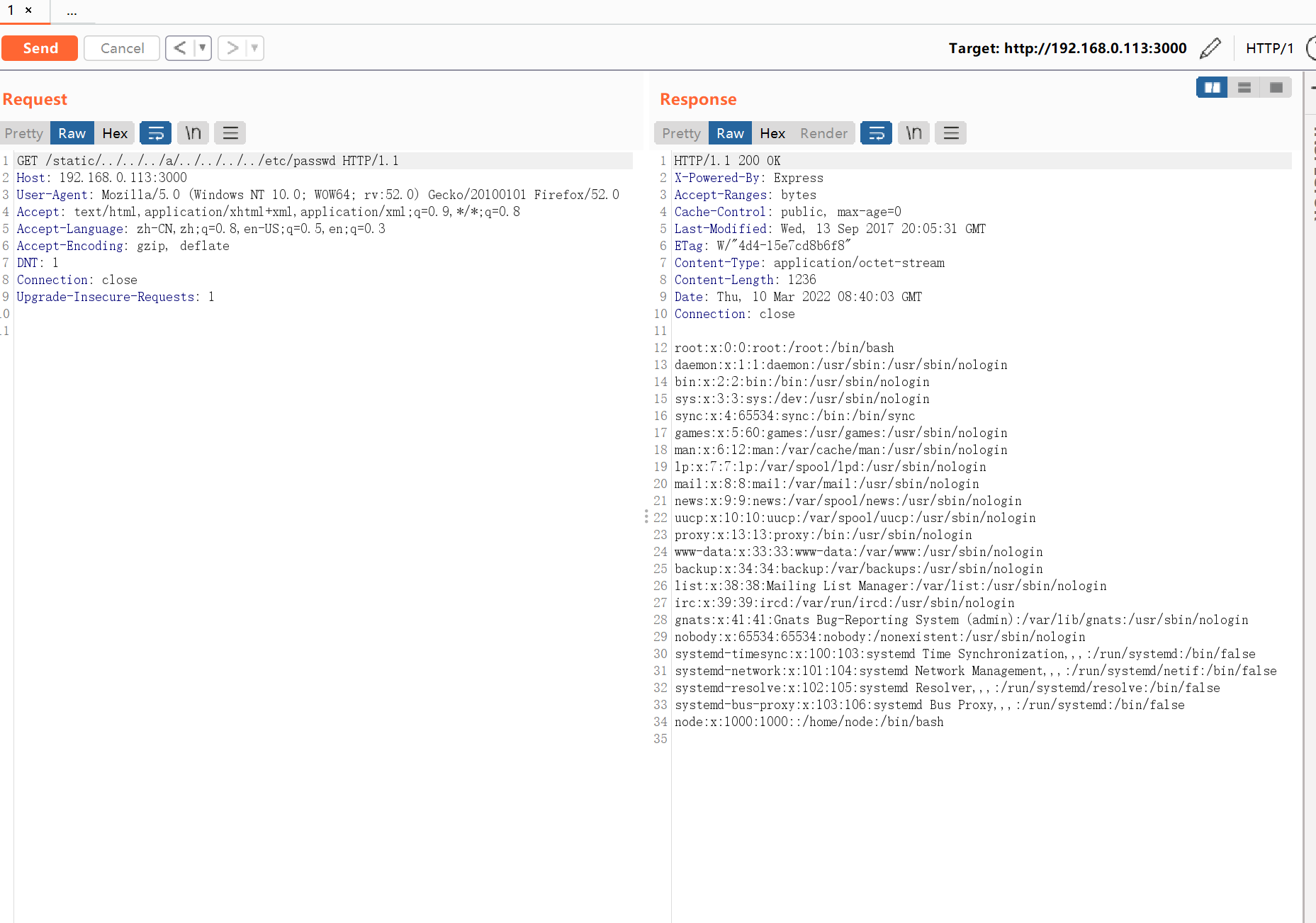Click the Content-Length: 1236 header
The width and height of the screenshot is (1316, 923).
(745, 280)
